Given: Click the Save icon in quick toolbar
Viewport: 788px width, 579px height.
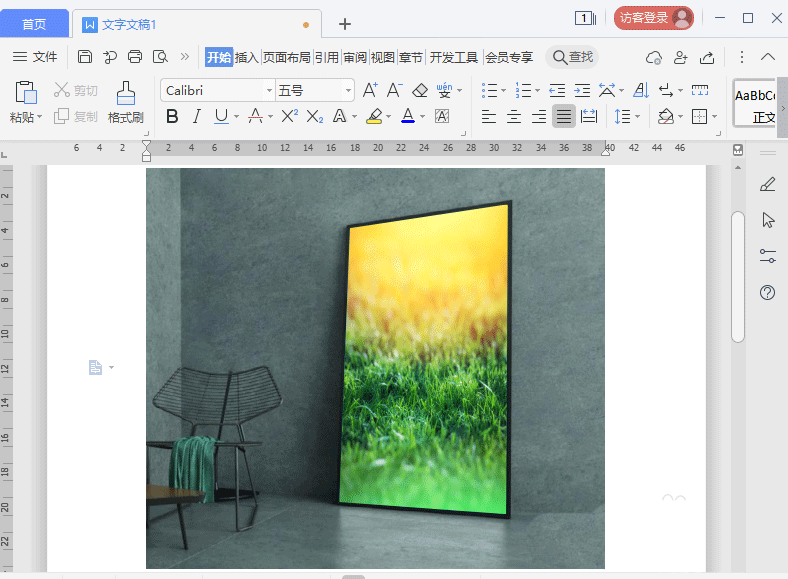Looking at the screenshot, I should tap(85, 57).
